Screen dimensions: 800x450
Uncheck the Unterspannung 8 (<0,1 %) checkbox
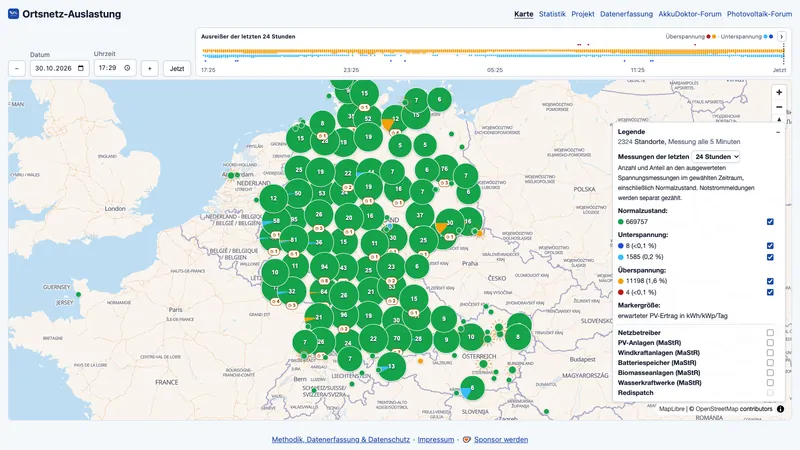tap(770, 245)
